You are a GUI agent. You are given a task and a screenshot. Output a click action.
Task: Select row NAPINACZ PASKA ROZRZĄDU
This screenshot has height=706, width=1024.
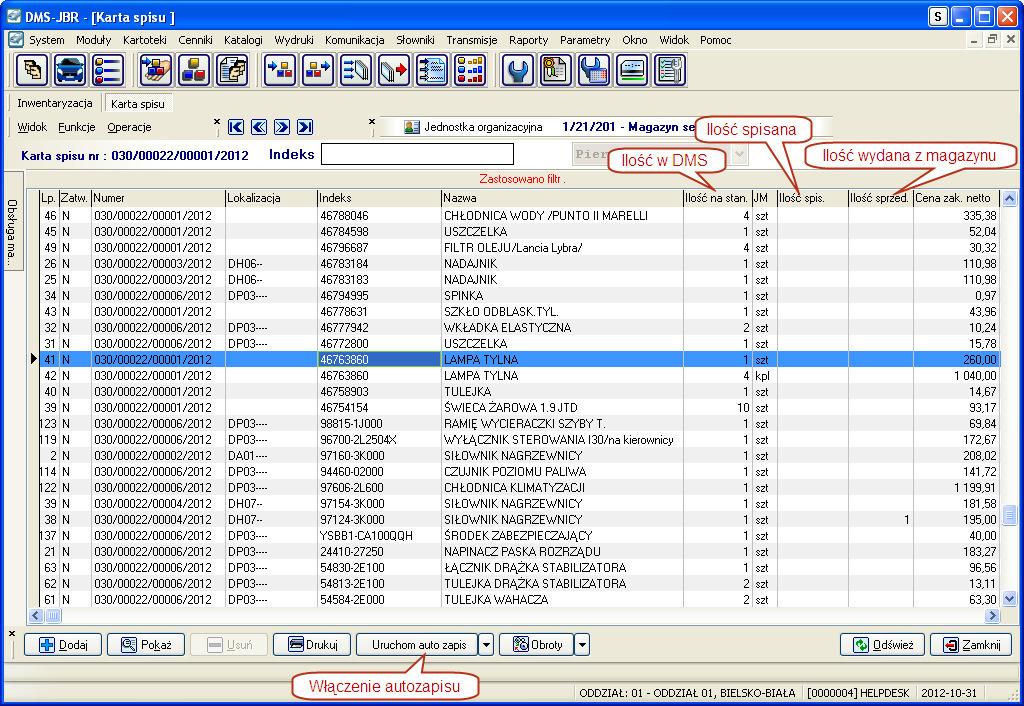(x=519, y=552)
